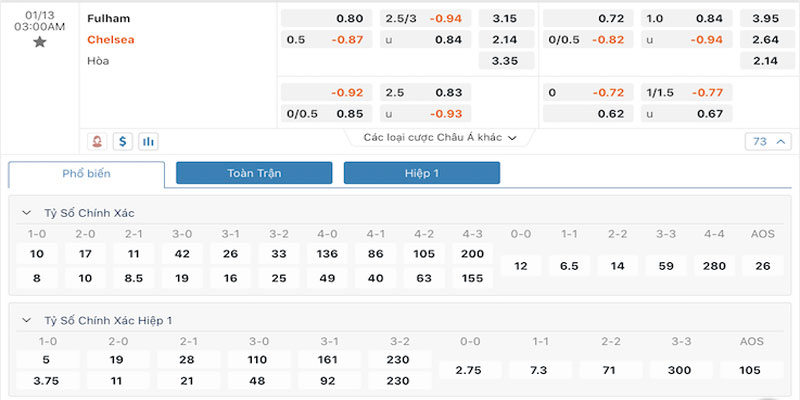This screenshot has width=800, height=400.
Task: Click the Chelsea team name
Action: [111, 39]
